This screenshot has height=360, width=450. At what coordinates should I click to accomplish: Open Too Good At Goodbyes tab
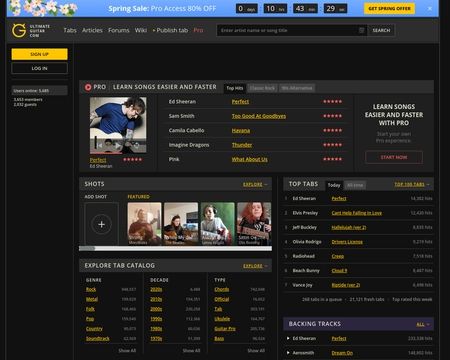(259, 116)
